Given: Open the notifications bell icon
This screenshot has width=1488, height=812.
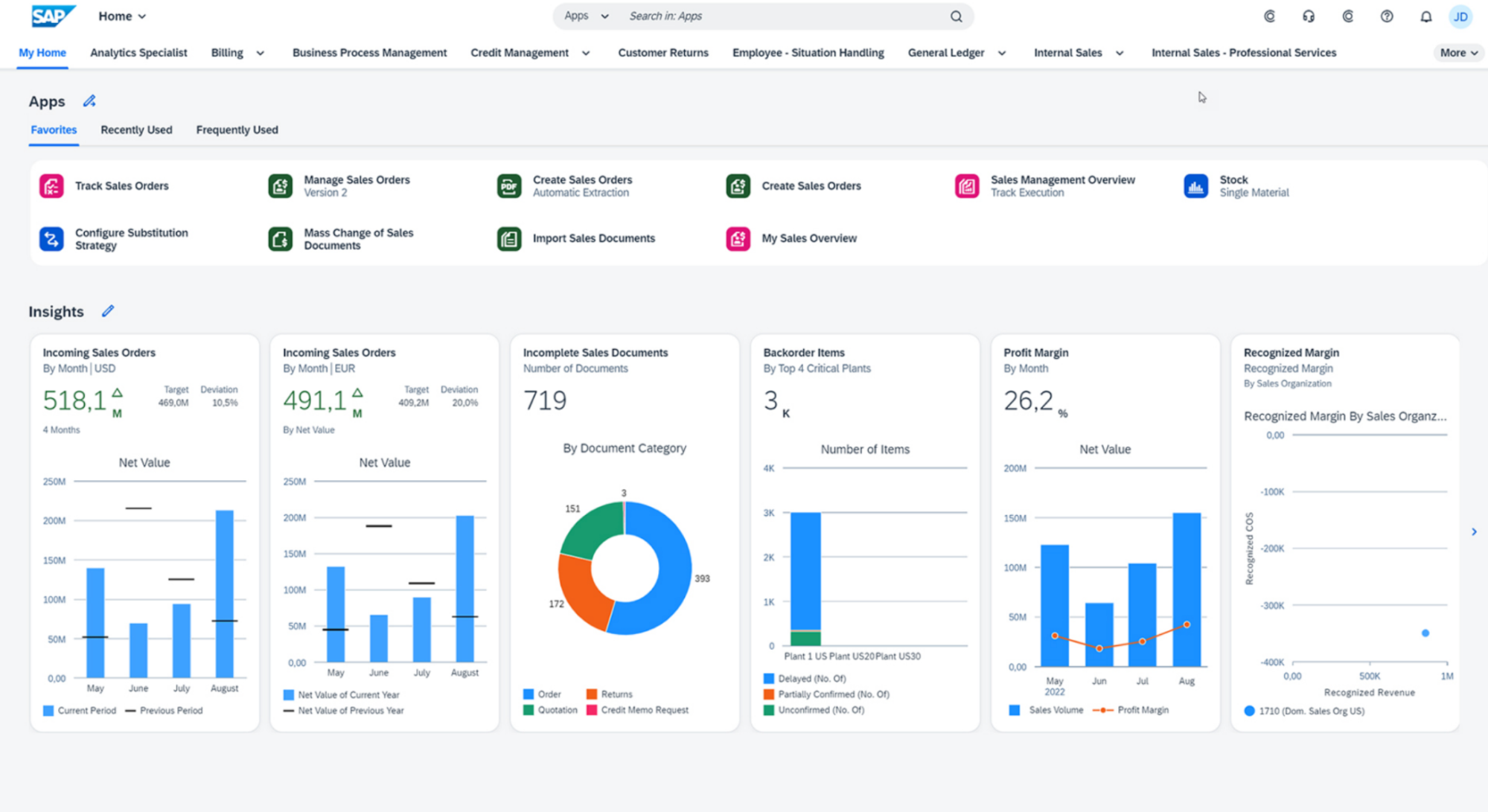Looking at the screenshot, I should (1425, 16).
